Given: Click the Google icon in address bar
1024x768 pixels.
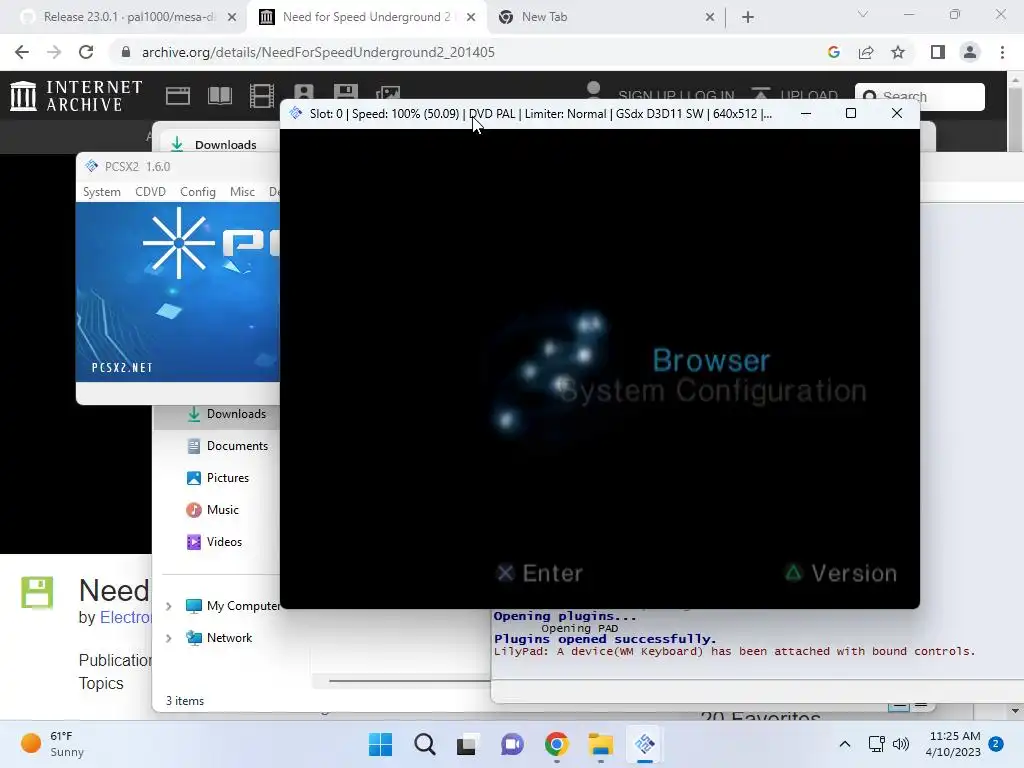Looking at the screenshot, I should pos(833,52).
